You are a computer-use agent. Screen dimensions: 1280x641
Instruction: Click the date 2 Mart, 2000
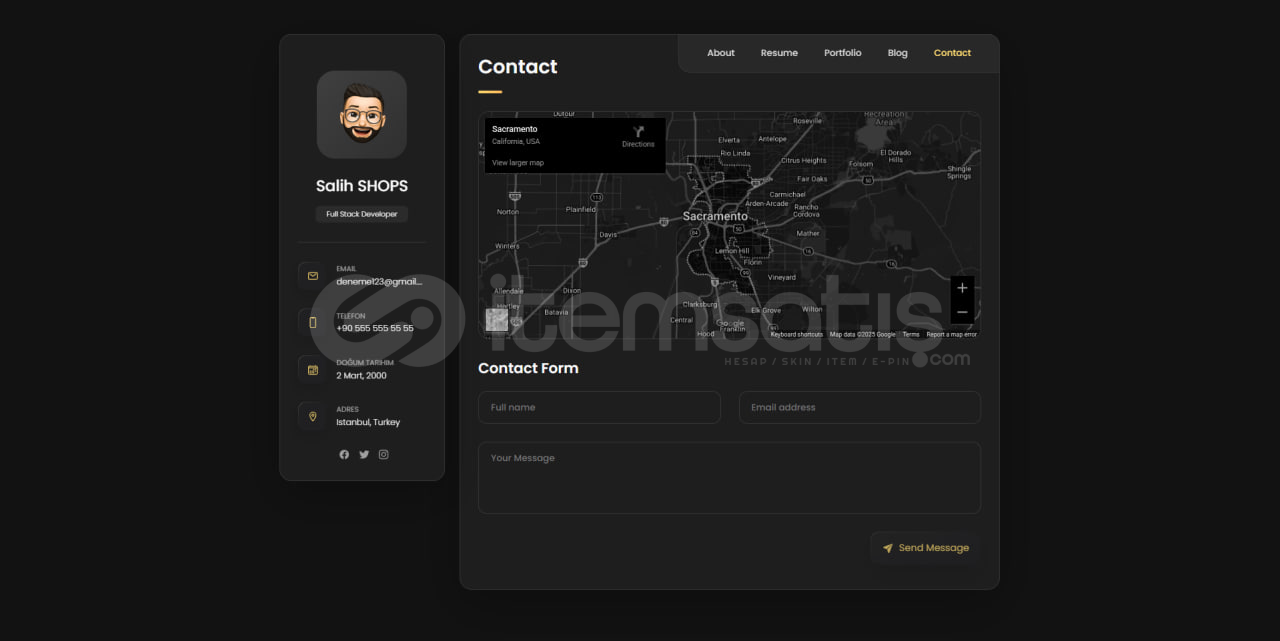[361, 375]
